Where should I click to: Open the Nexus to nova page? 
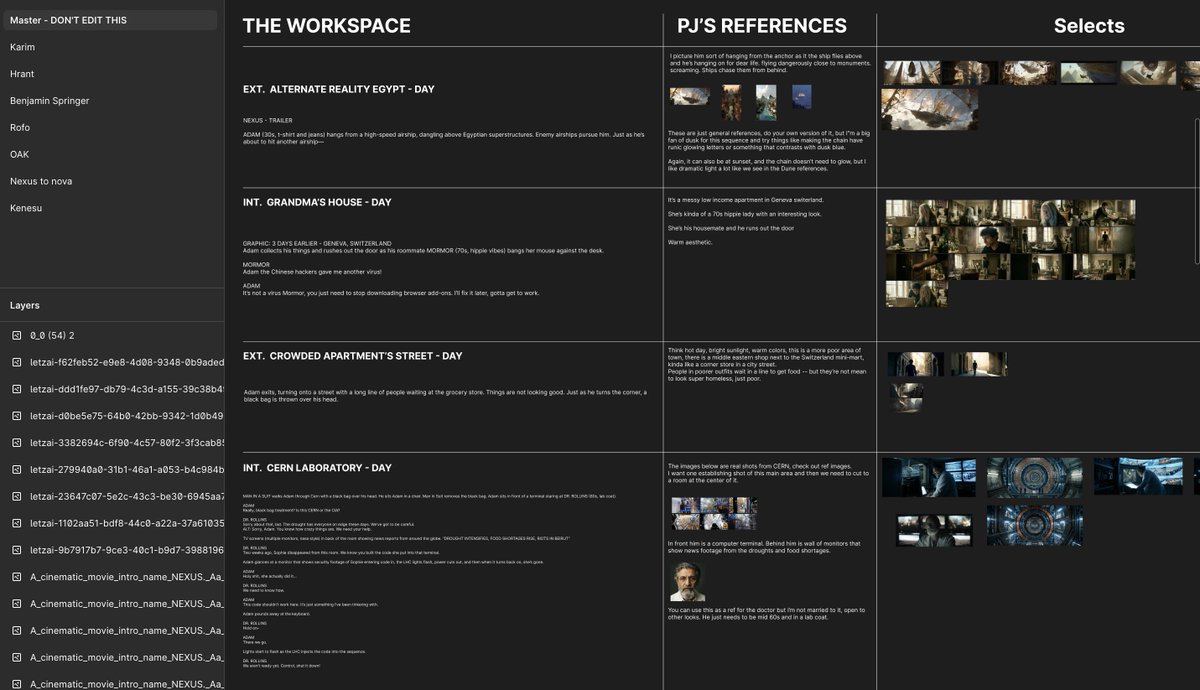(41, 181)
